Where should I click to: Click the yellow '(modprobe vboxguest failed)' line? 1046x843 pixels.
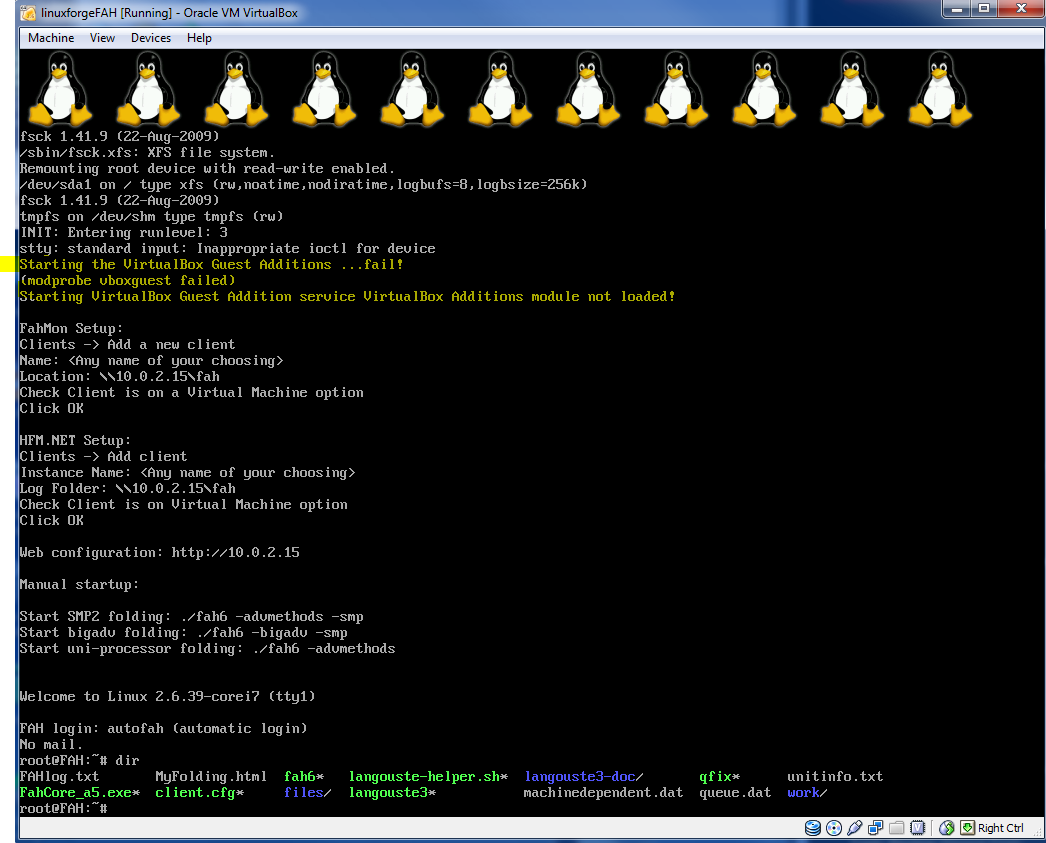(x=127, y=280)
